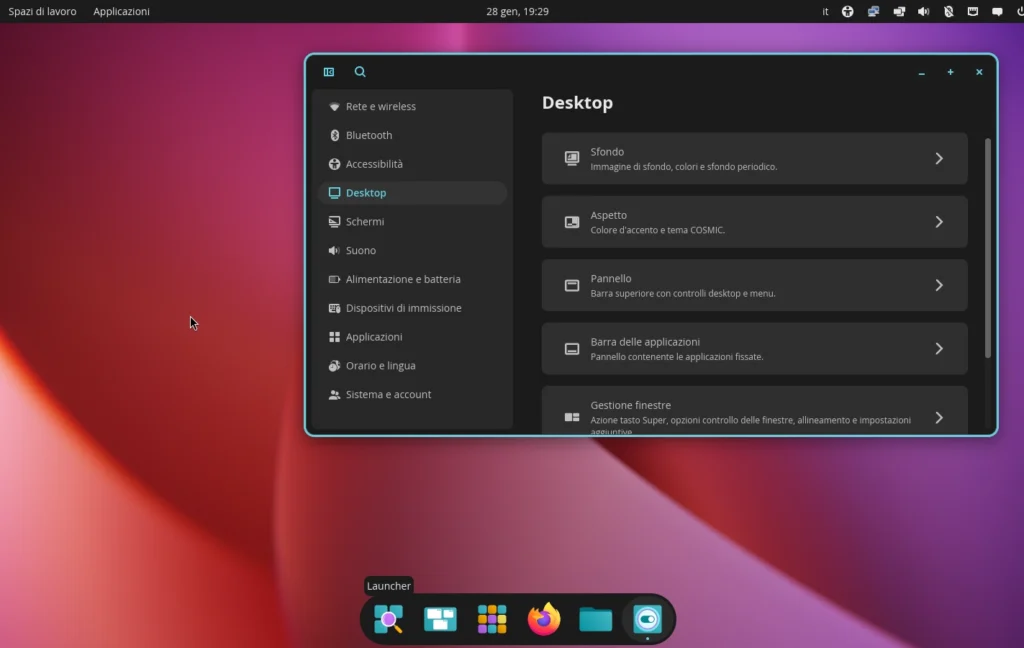
Task: Click the accessibility icon in the top panel
Action: coord(848,11)
